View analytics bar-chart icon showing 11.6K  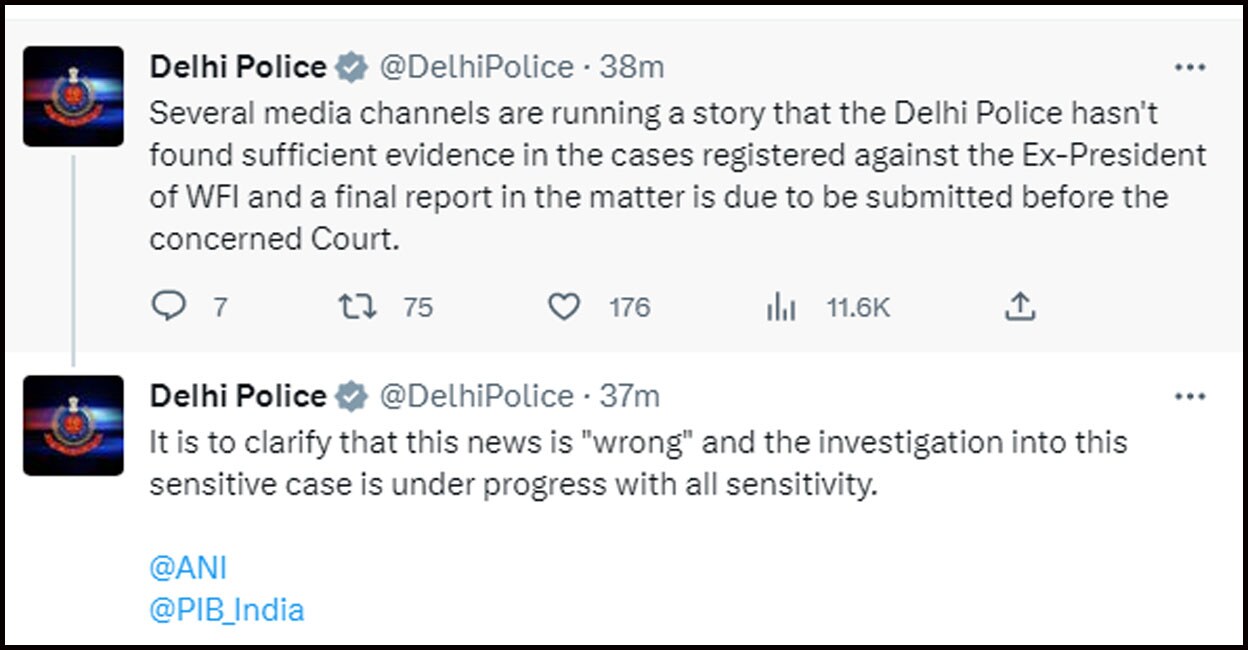[781, 308]
